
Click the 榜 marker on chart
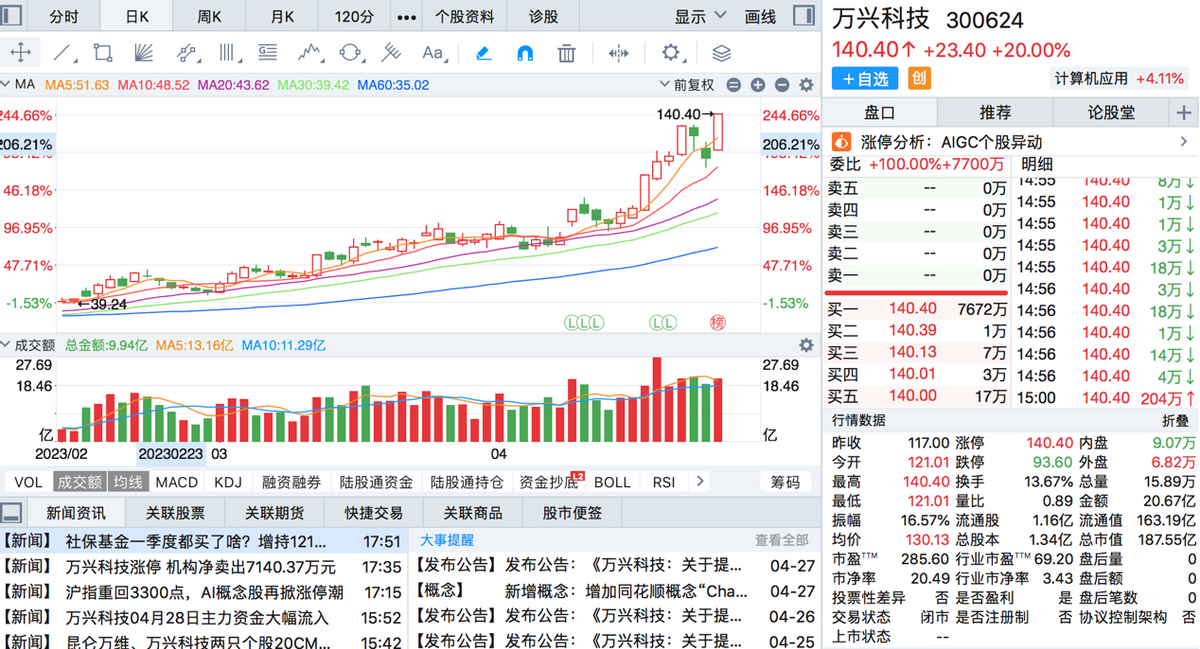(717, 322)
